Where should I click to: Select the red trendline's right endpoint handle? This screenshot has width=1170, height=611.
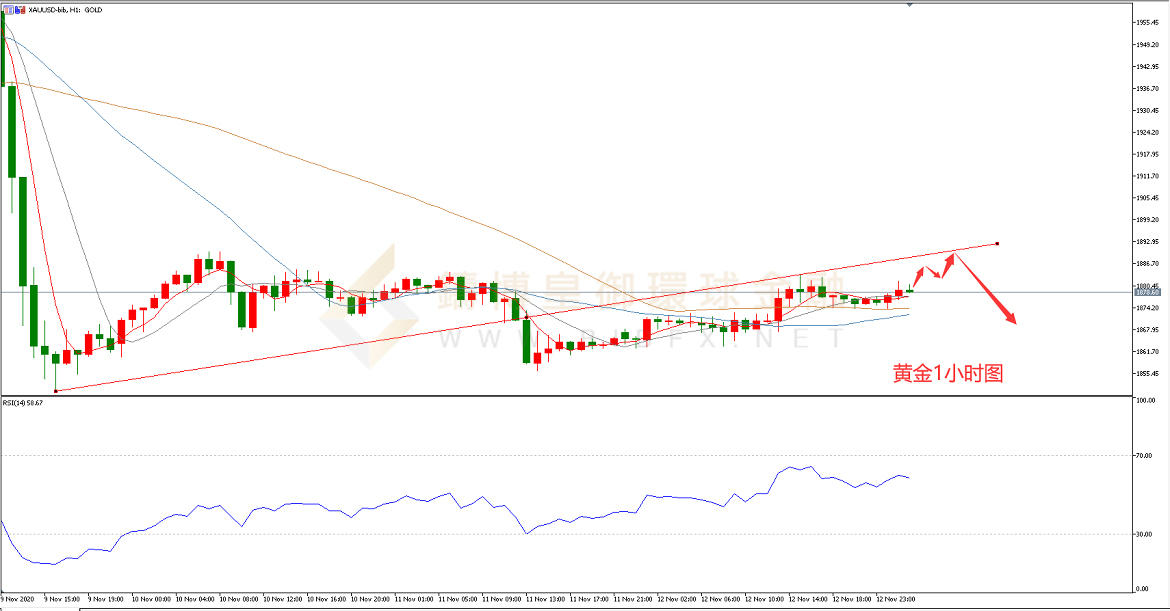pos(997,243)
